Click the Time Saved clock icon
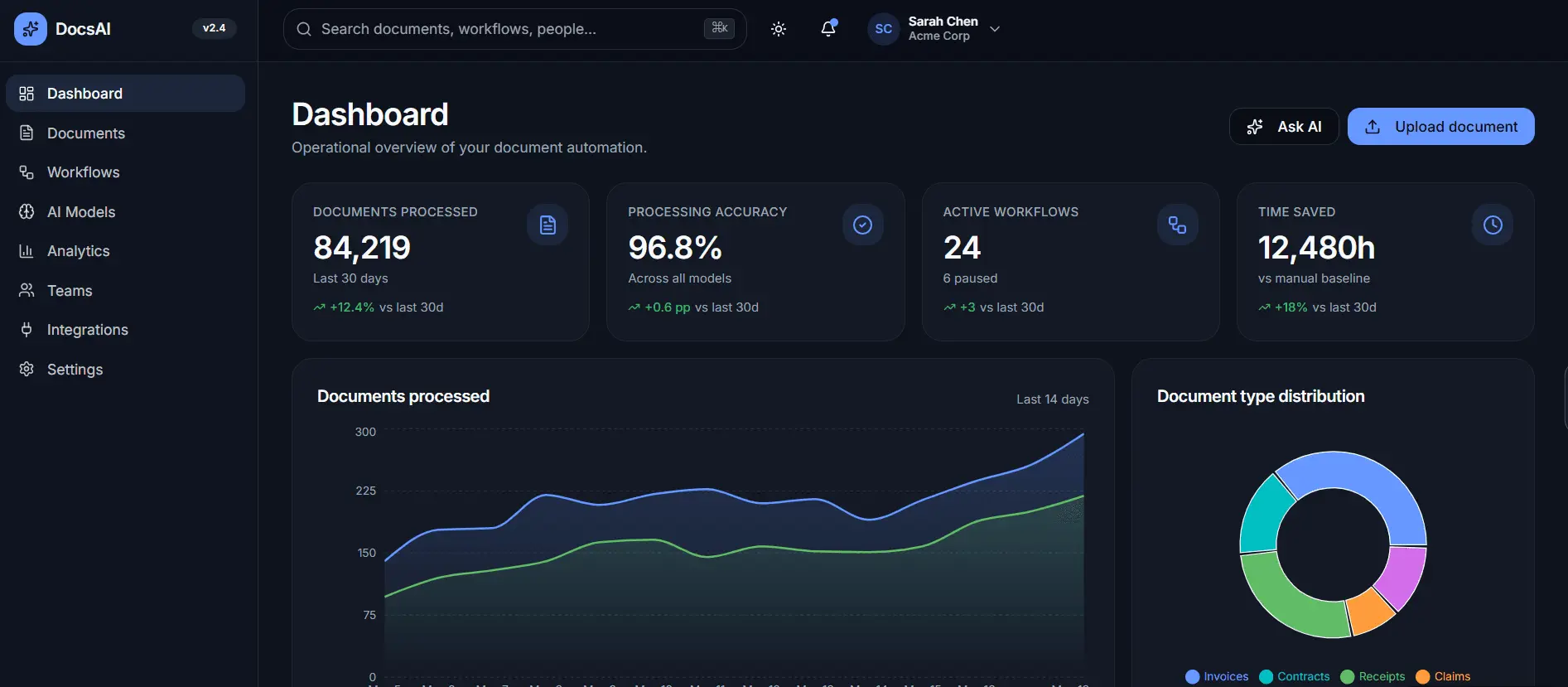 click(x=1493, y=225)
